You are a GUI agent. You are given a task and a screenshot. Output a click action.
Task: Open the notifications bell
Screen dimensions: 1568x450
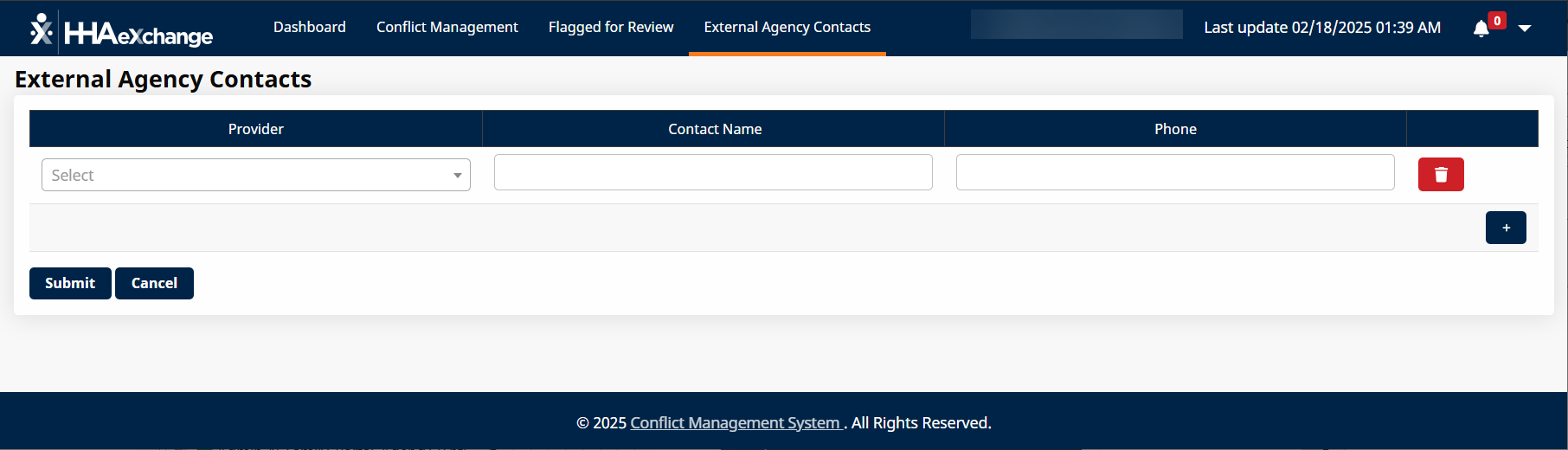pos(1481,29)
